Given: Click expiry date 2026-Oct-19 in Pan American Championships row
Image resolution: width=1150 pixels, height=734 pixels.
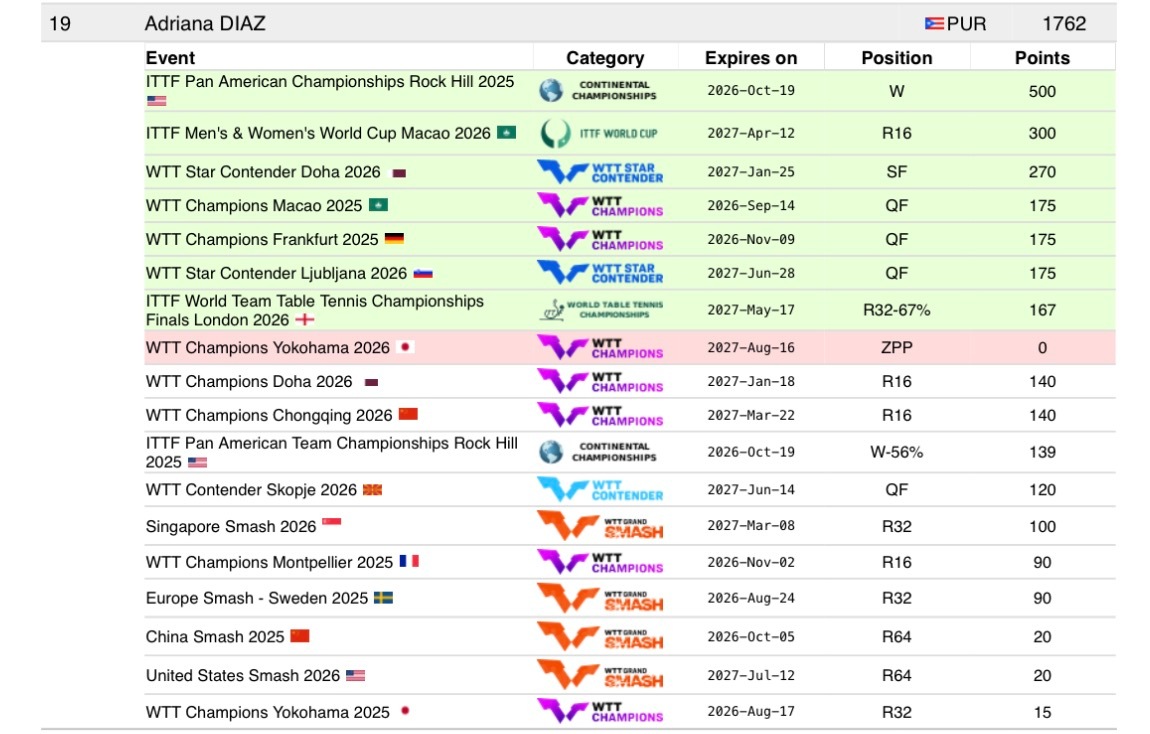Looking at the screenshot, I should (x=751, y=91).
